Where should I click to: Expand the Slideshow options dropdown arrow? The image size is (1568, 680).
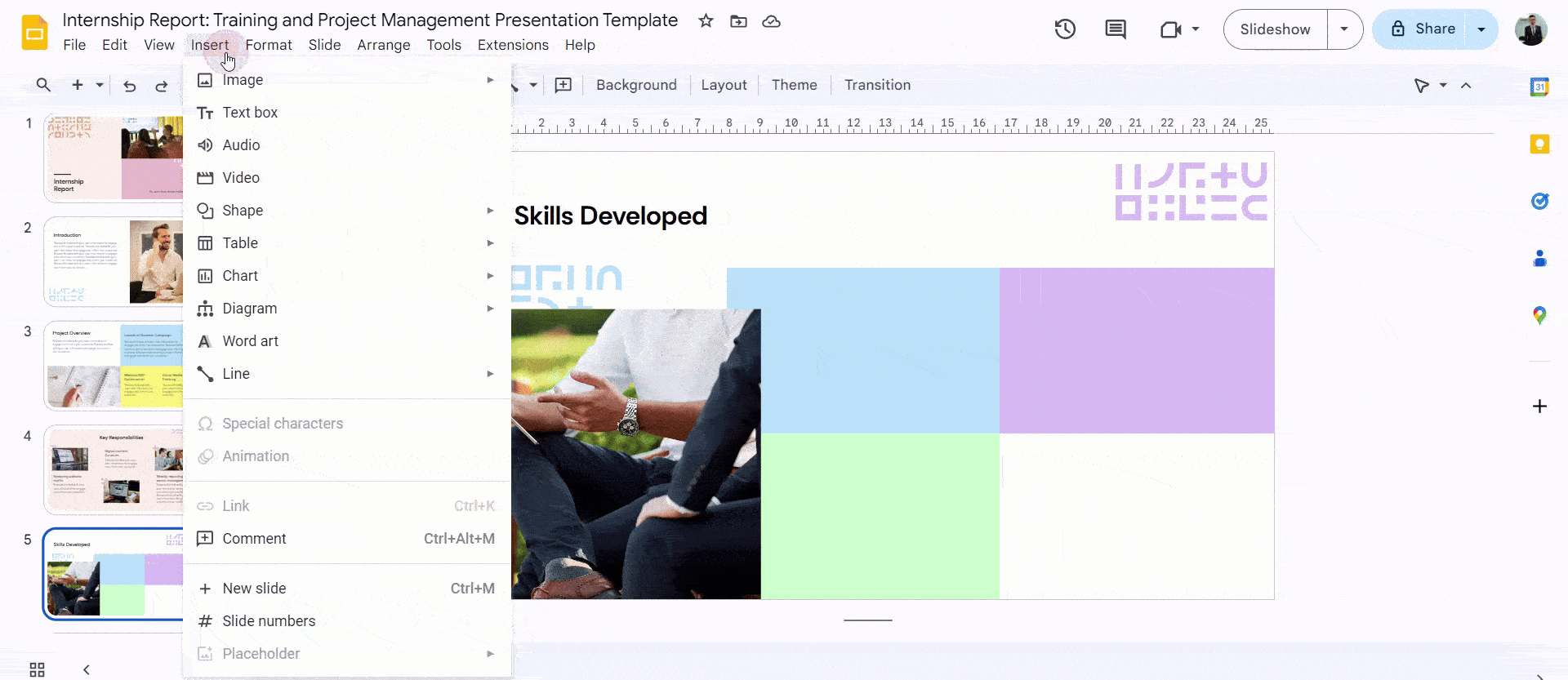1344,29
